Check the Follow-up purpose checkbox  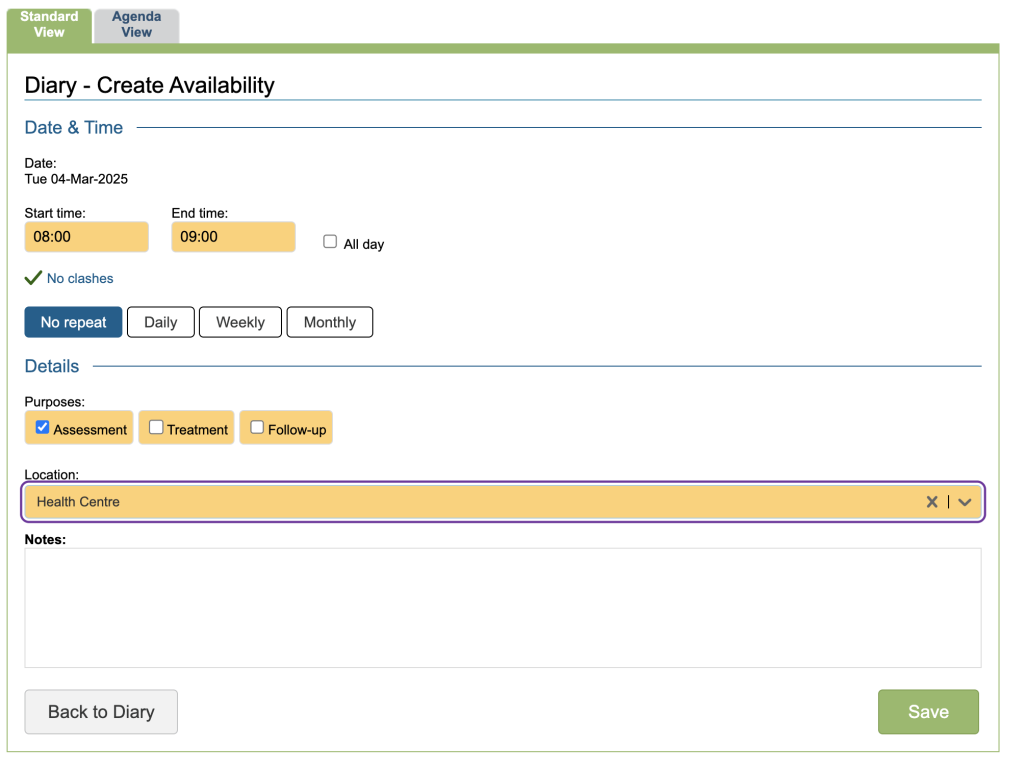coord(257,427)
